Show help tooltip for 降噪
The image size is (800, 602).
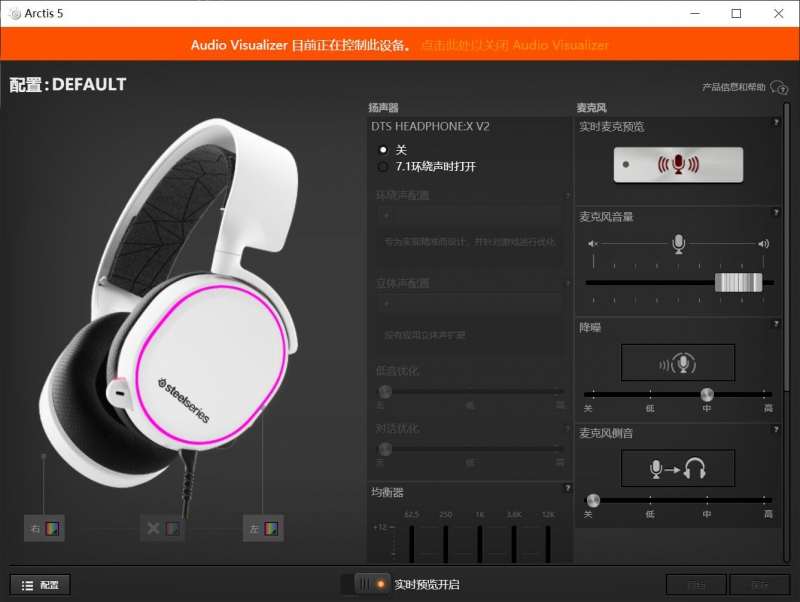776,323
